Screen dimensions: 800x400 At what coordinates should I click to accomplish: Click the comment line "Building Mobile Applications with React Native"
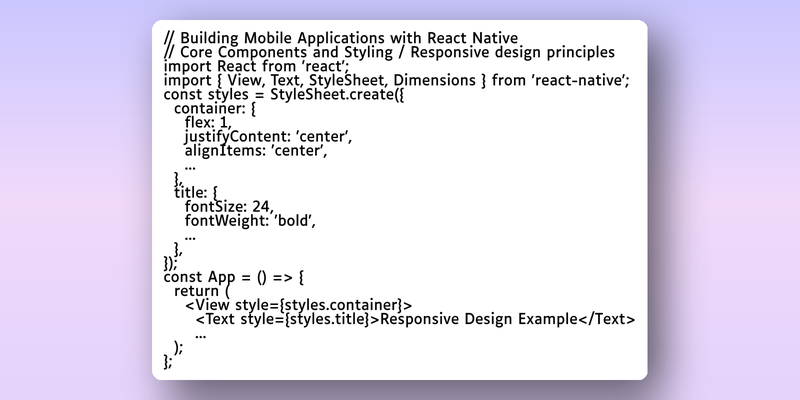point(341,38)
